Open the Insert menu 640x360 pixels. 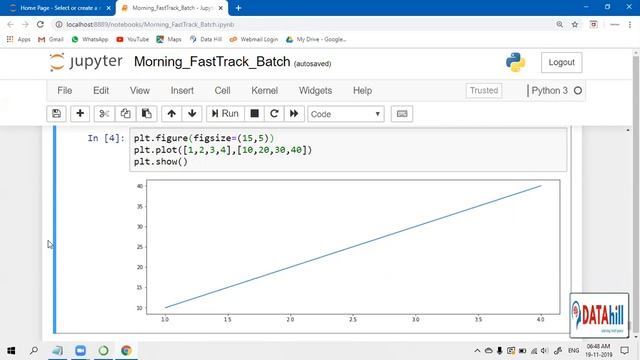point(182,91)
